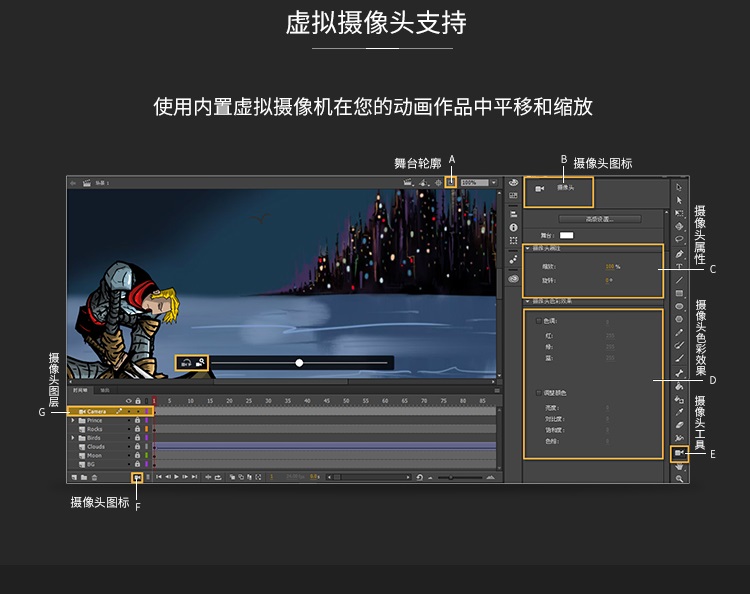Select the Camera tool in the tools panel
This screenshot has width=750, height=594.
679,453
